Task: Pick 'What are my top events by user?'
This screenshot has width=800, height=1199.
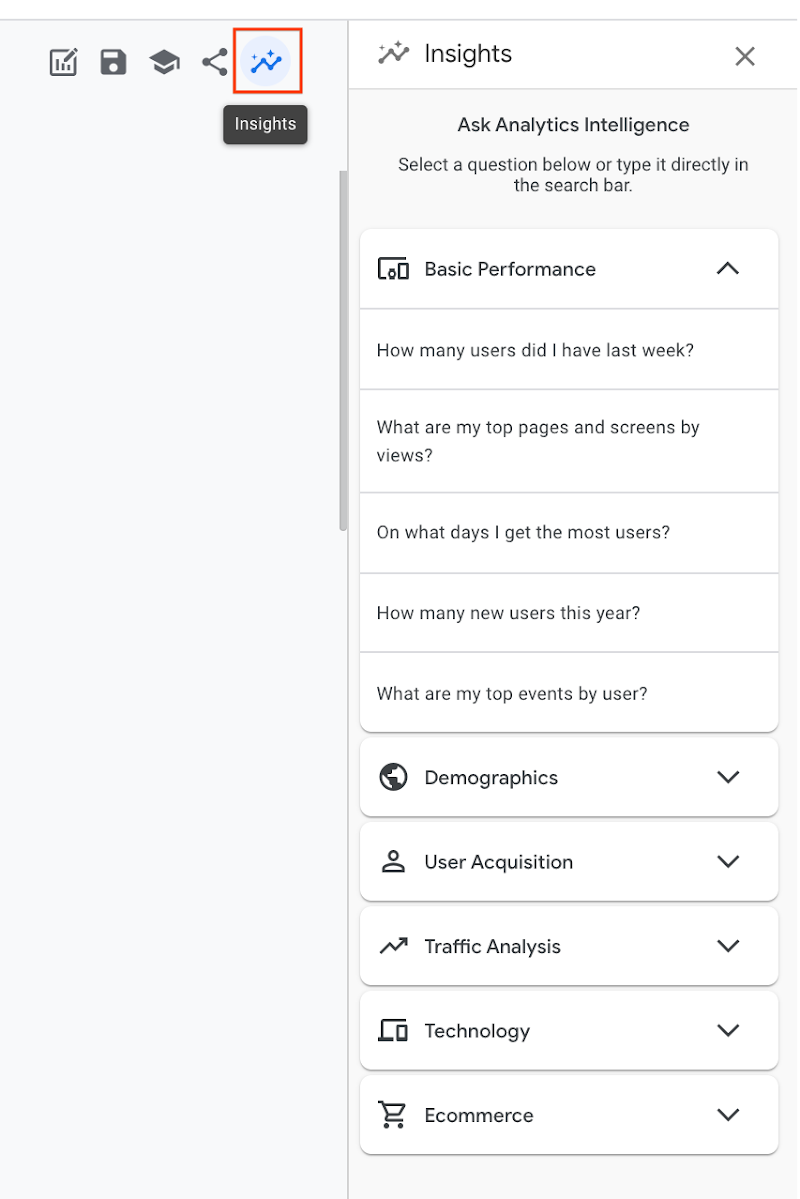Action: coord(512,693)
